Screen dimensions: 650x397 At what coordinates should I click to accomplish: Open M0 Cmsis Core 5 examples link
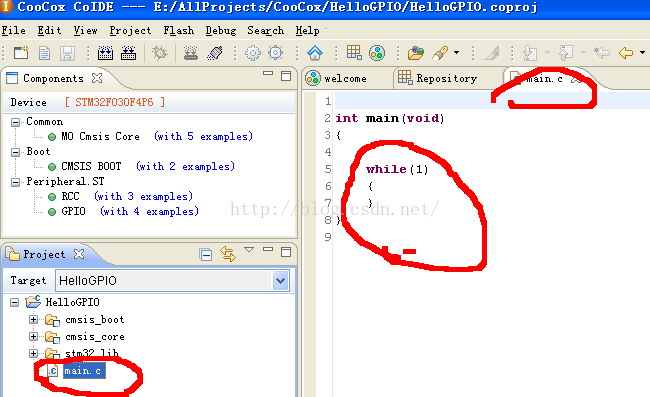(x=203, y=136)
